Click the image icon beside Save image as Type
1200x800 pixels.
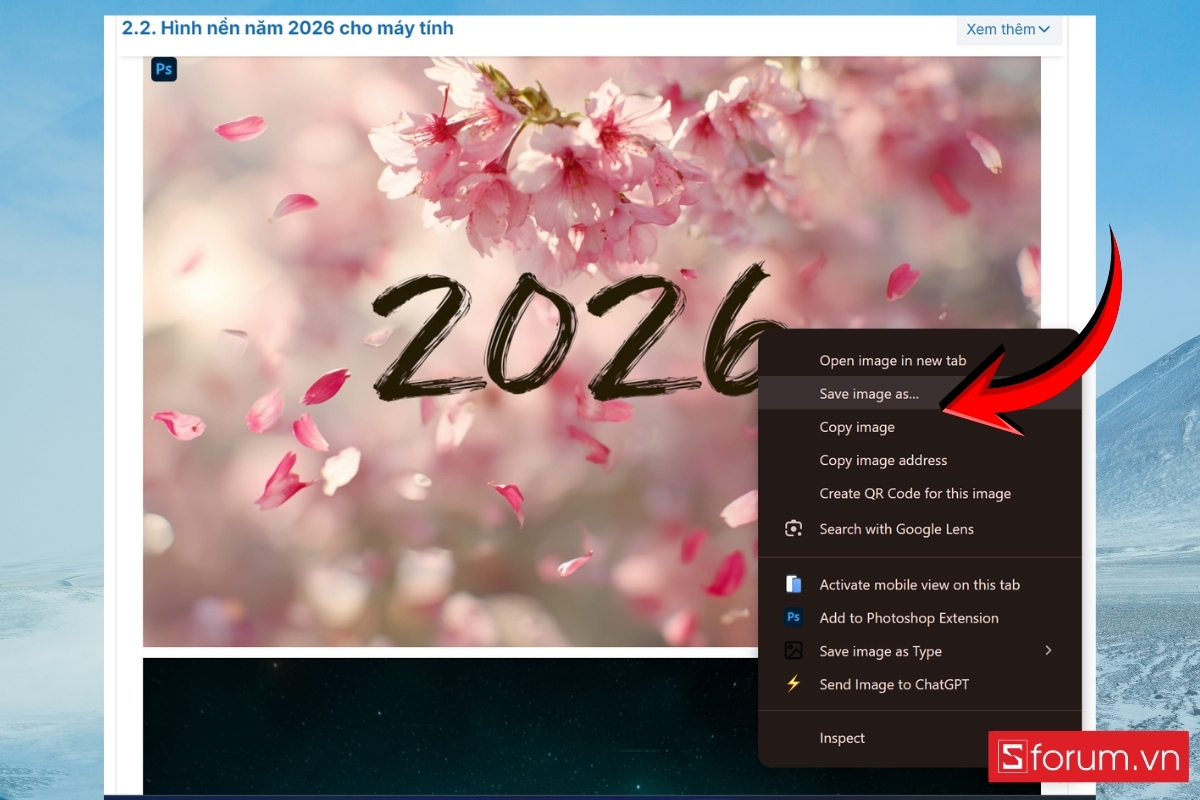pyautogui.click(x=793, y=651)
